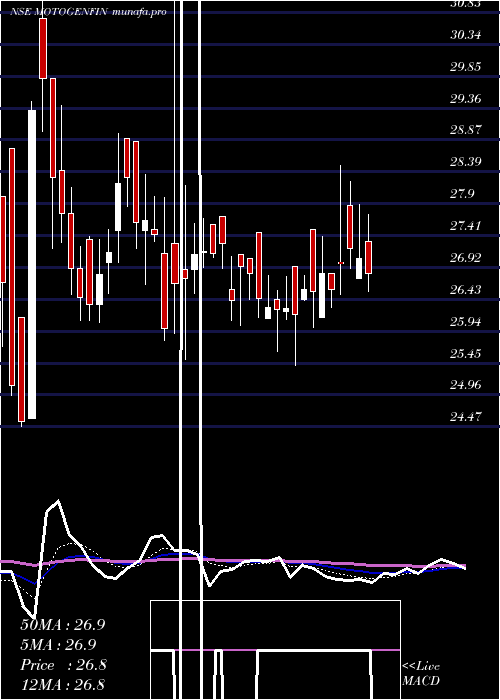The width and height of the screenshot is (500, 700).
Task: Click the 29.36 price axis label
Action: click(x=466, y=98)
